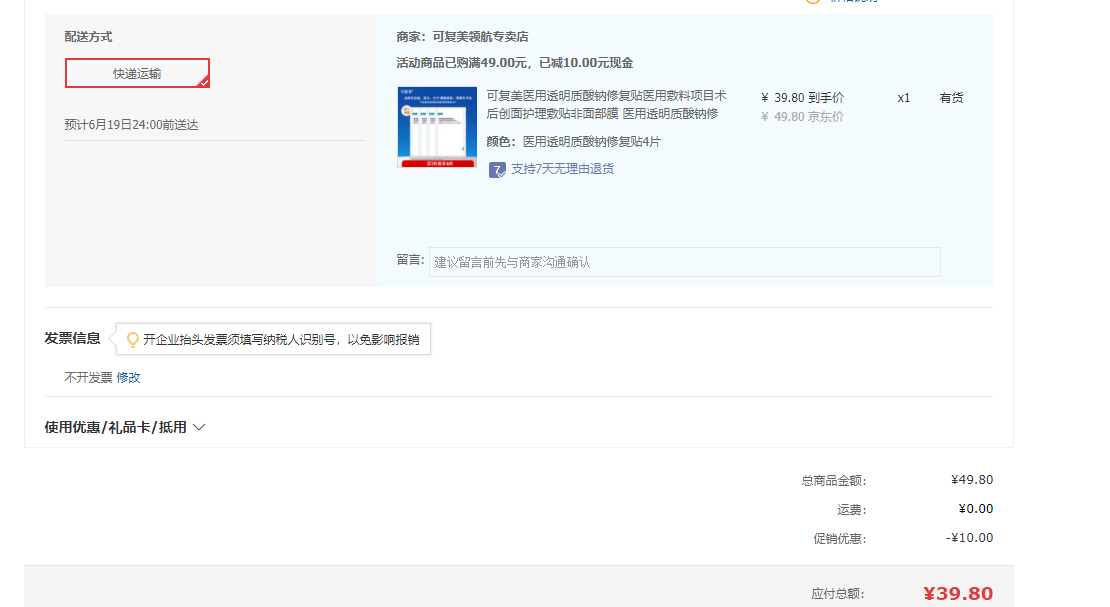Click the invoice taxpayer ID tip tooltip
The width and height of the screenshot is (1110, 607).
click(280, 340)
